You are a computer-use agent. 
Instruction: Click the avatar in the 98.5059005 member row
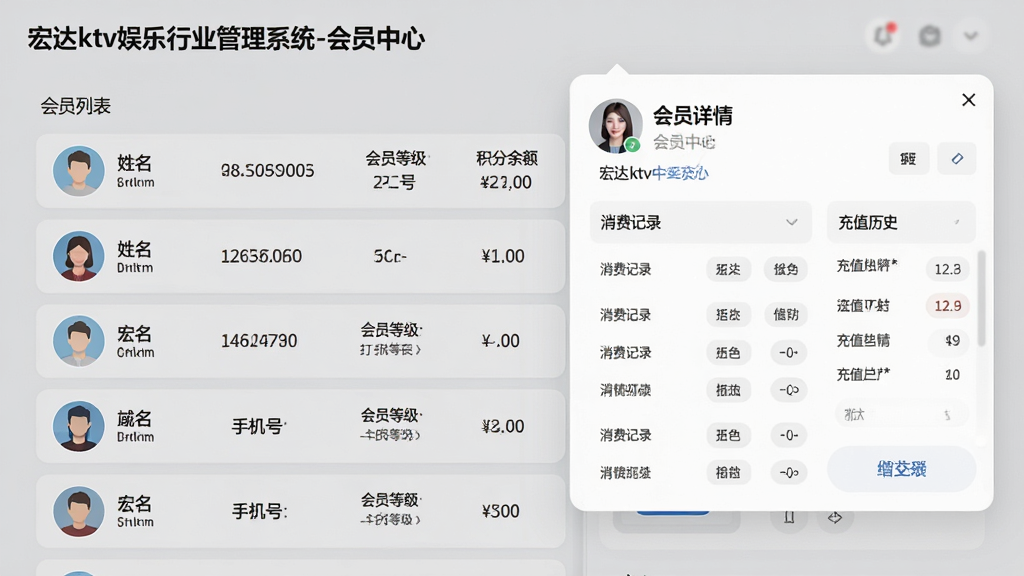[x=78, y=171]
